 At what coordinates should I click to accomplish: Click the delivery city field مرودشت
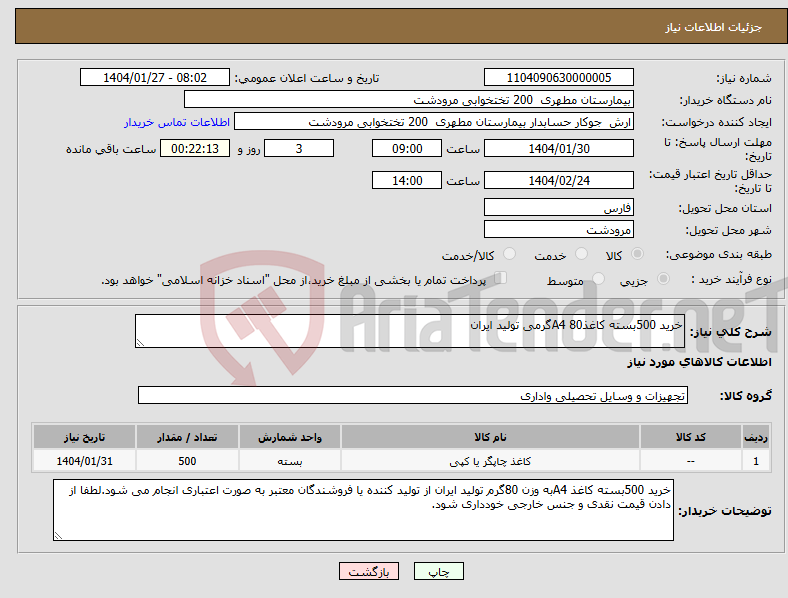tap(559, 230)
